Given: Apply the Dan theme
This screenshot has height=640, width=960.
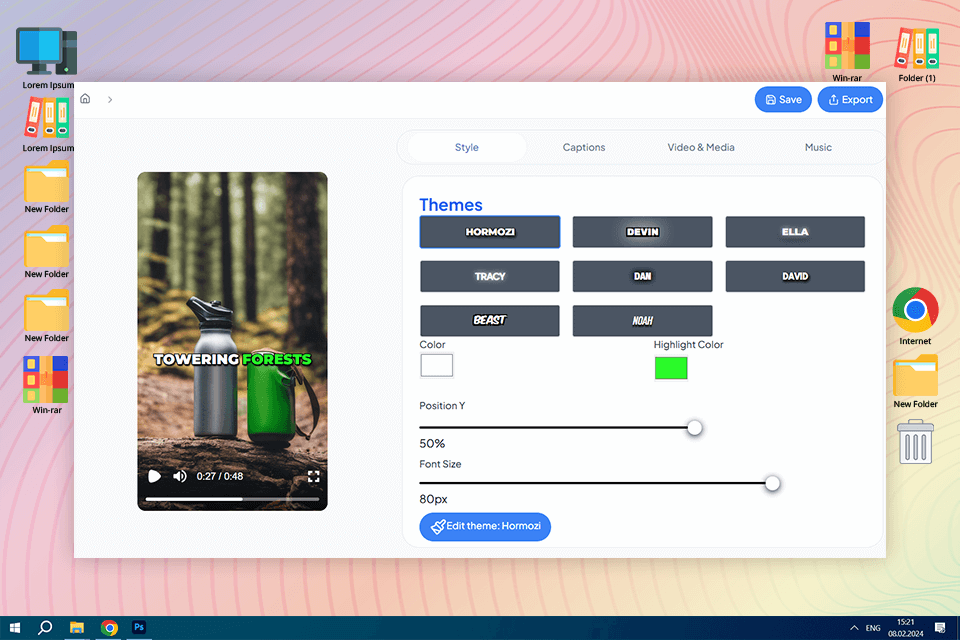Looking at the screenshot, I should (642, 276).
